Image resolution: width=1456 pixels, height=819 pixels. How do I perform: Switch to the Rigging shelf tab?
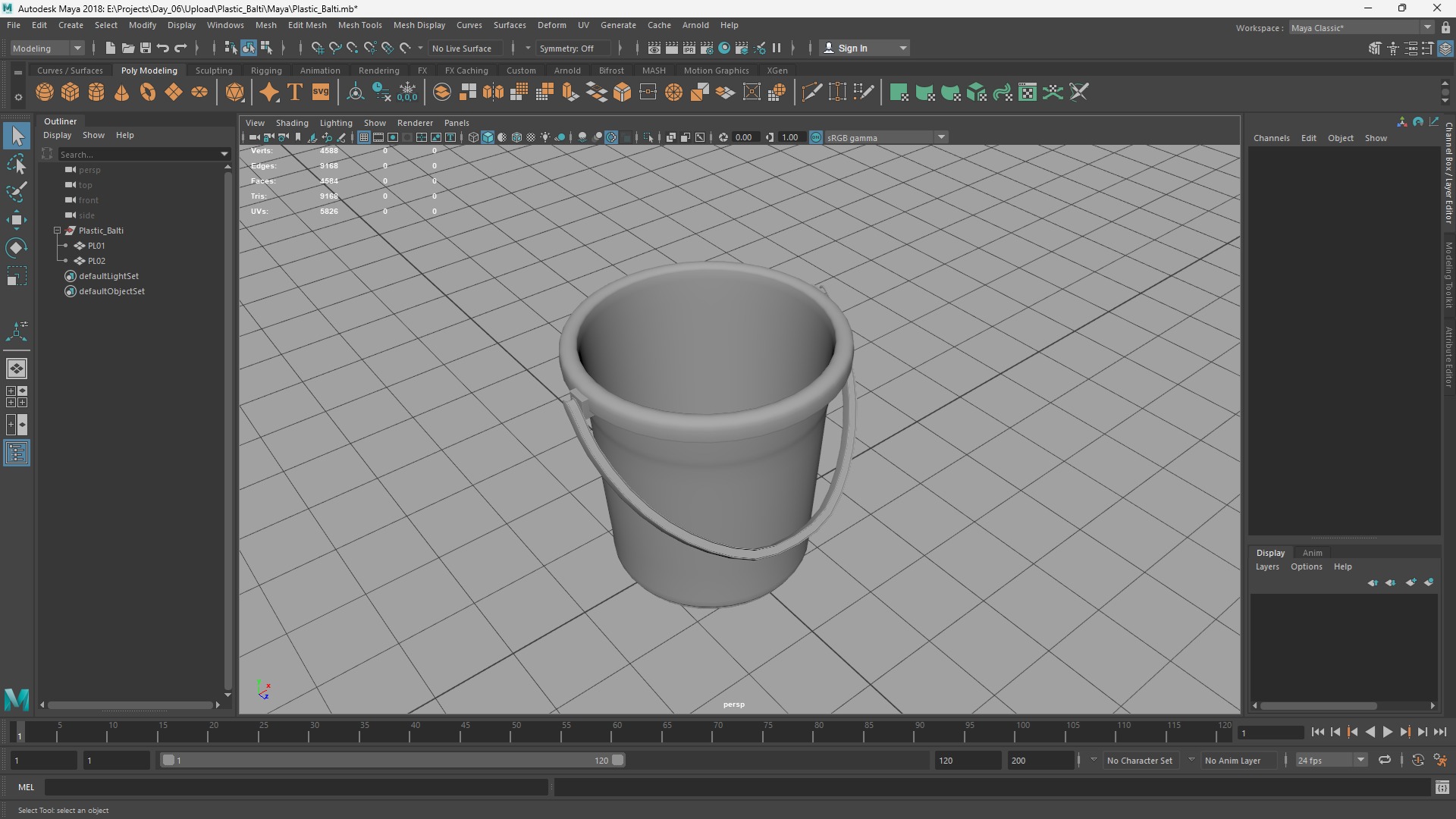coord(266,71)
